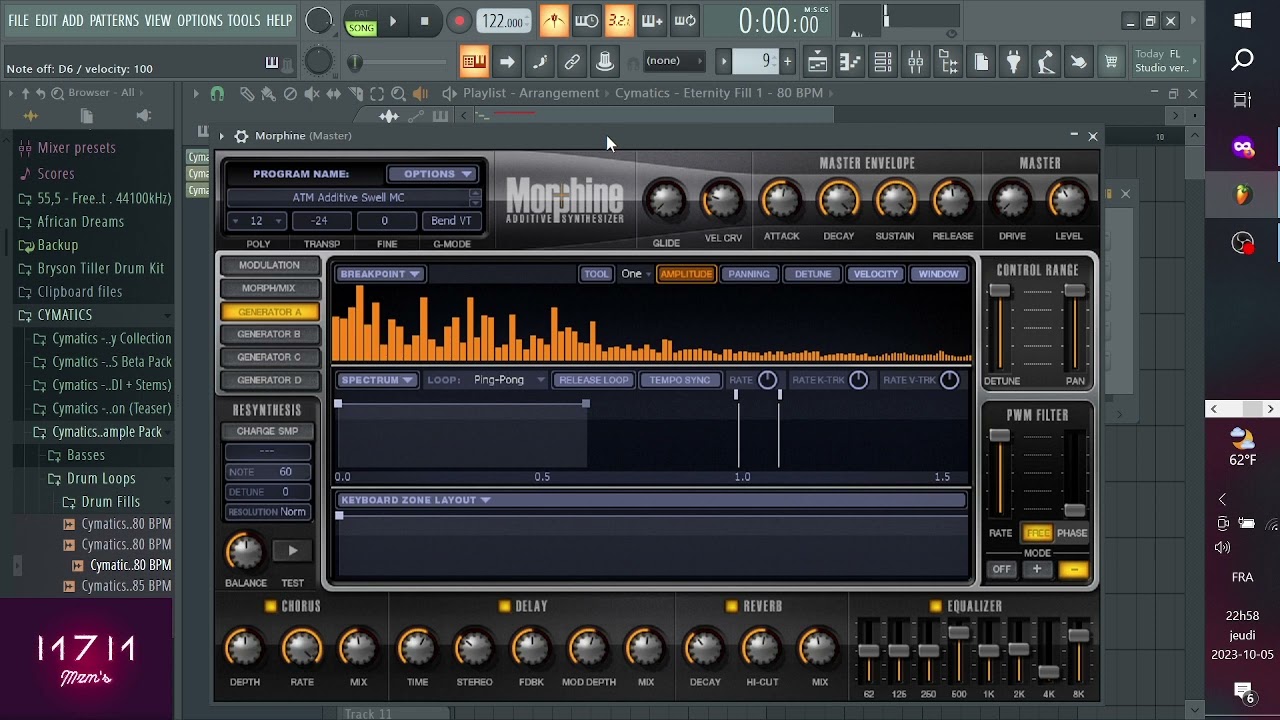
Task: Open the SPECTRUM dropdown
Action: point(378,380)
